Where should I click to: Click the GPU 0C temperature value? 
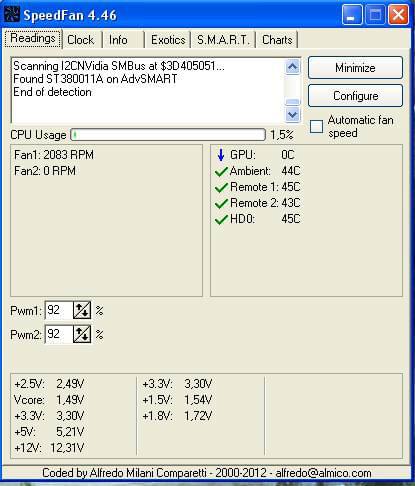pos(288,155)
